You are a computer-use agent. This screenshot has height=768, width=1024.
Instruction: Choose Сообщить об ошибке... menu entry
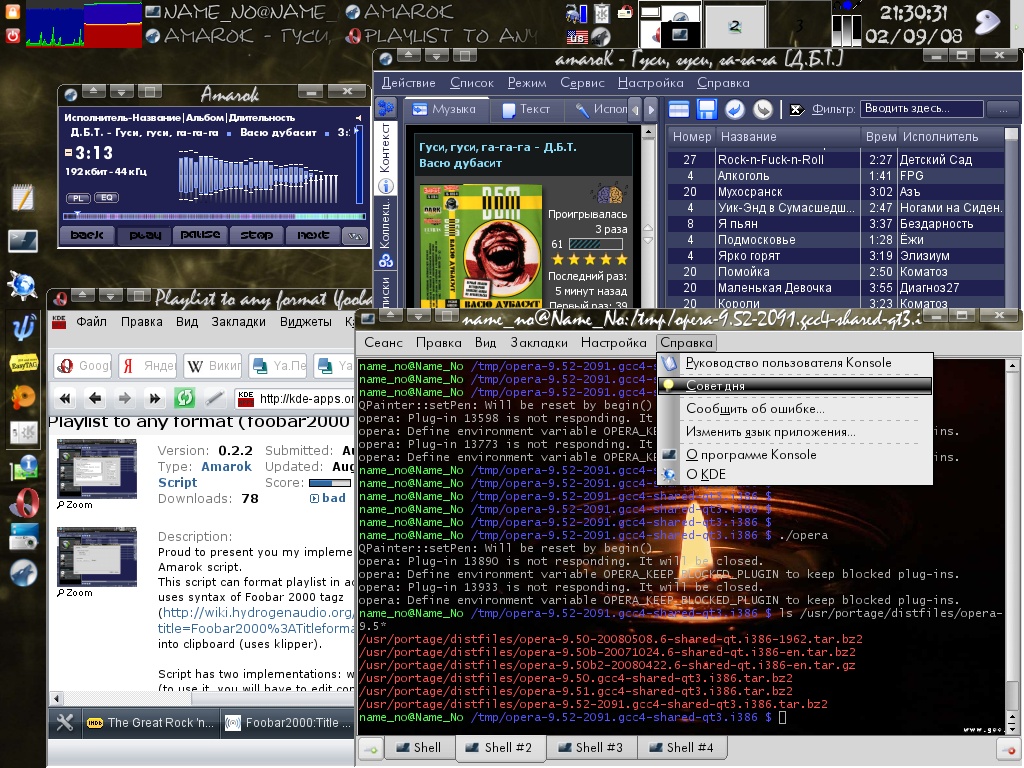[x=794, y=409]
